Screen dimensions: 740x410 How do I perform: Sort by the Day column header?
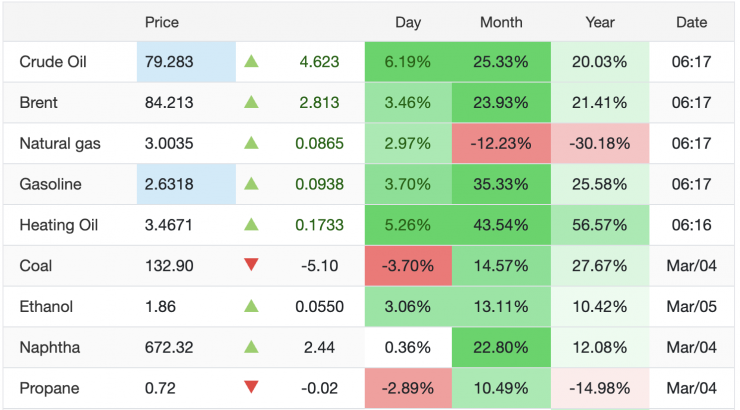pyautogui.click(x=408, y=22)
